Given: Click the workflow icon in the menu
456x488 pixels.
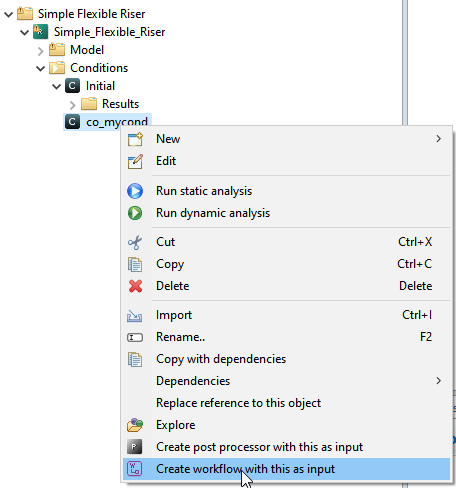Looking at the screenshot, I should coord(135,469).
